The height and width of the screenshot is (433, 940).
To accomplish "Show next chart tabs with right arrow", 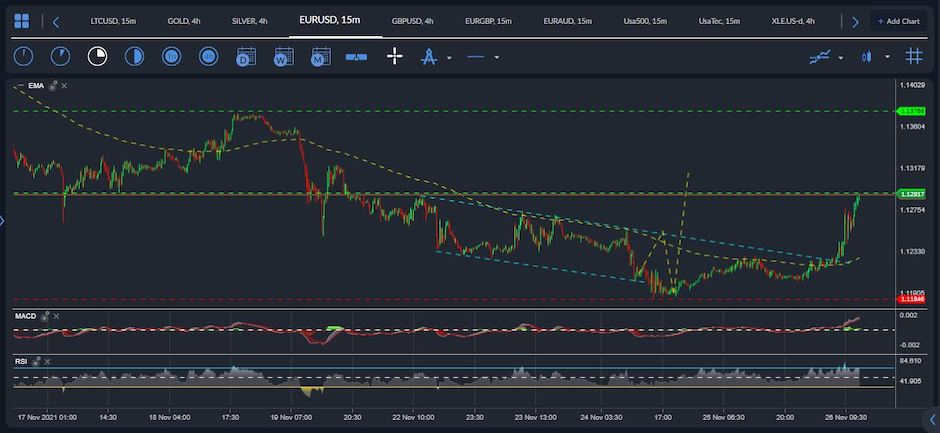I will 855,22.
